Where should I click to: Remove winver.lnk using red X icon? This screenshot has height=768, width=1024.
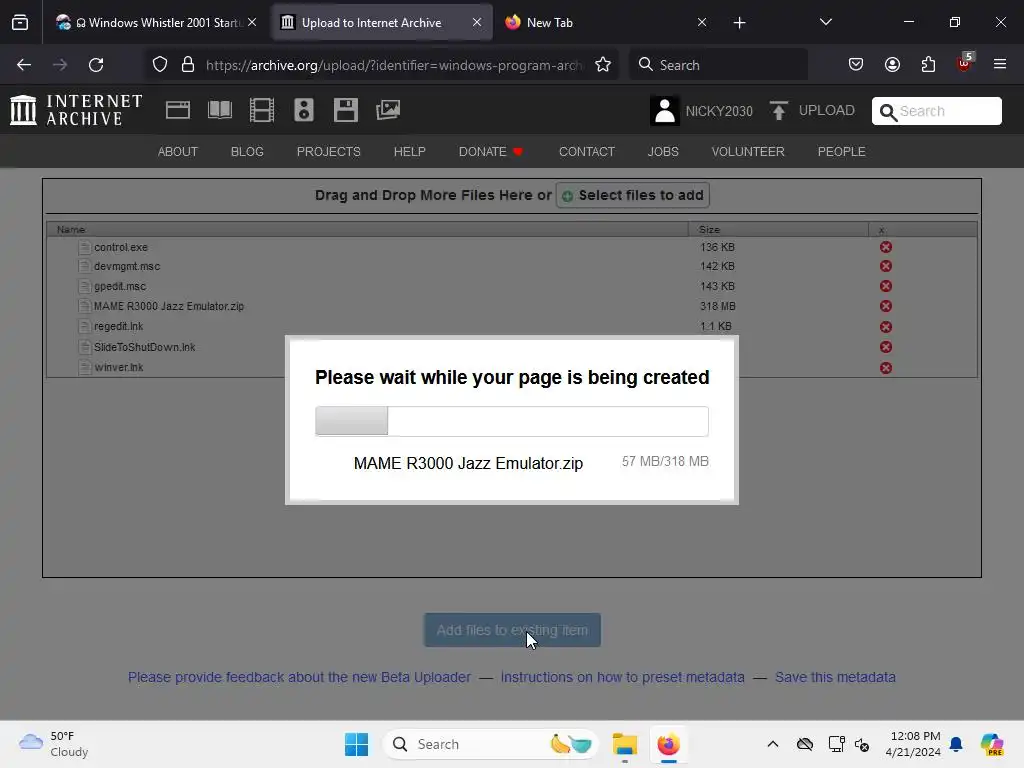coord(886,368)
